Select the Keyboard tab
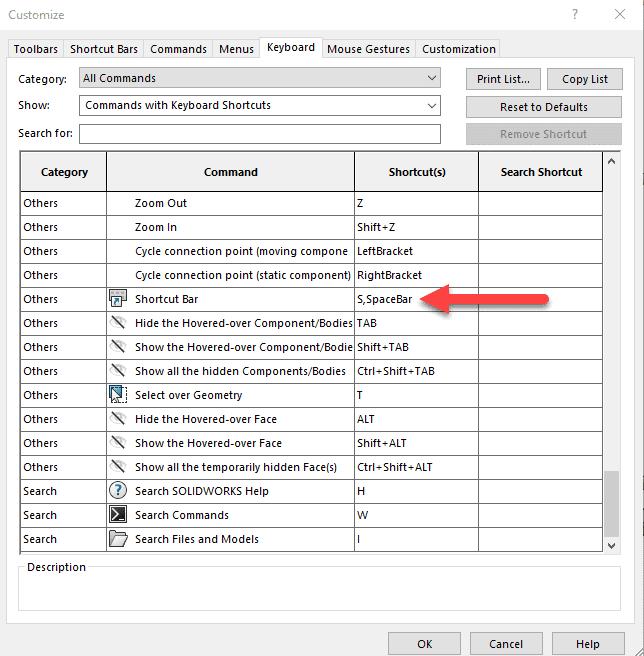The width and height of the screenshot is (644, 656). coord(291,47)
